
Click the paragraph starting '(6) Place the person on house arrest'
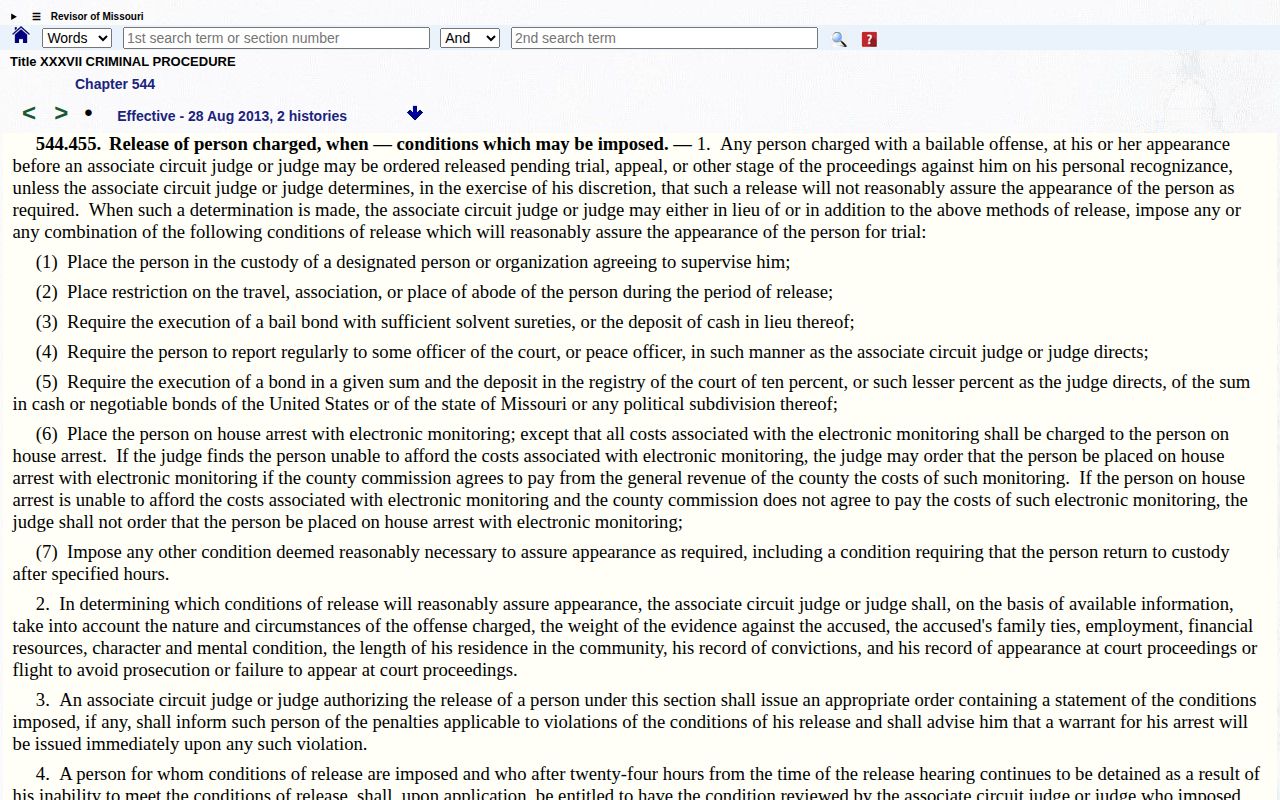click(x=630, y=478)
